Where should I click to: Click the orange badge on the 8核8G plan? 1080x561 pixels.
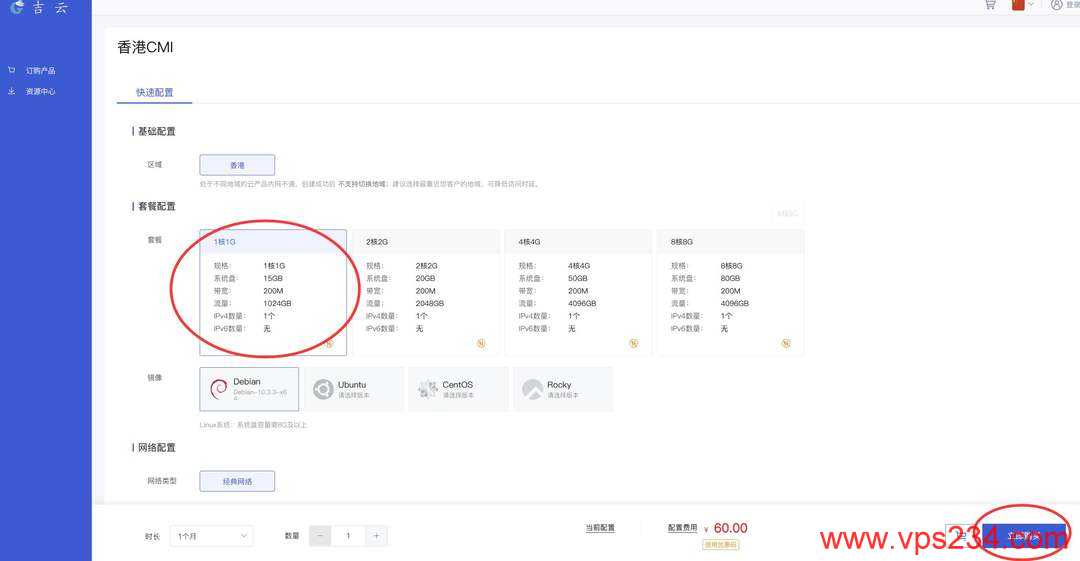pyautogui.click(x=786, y=343)
